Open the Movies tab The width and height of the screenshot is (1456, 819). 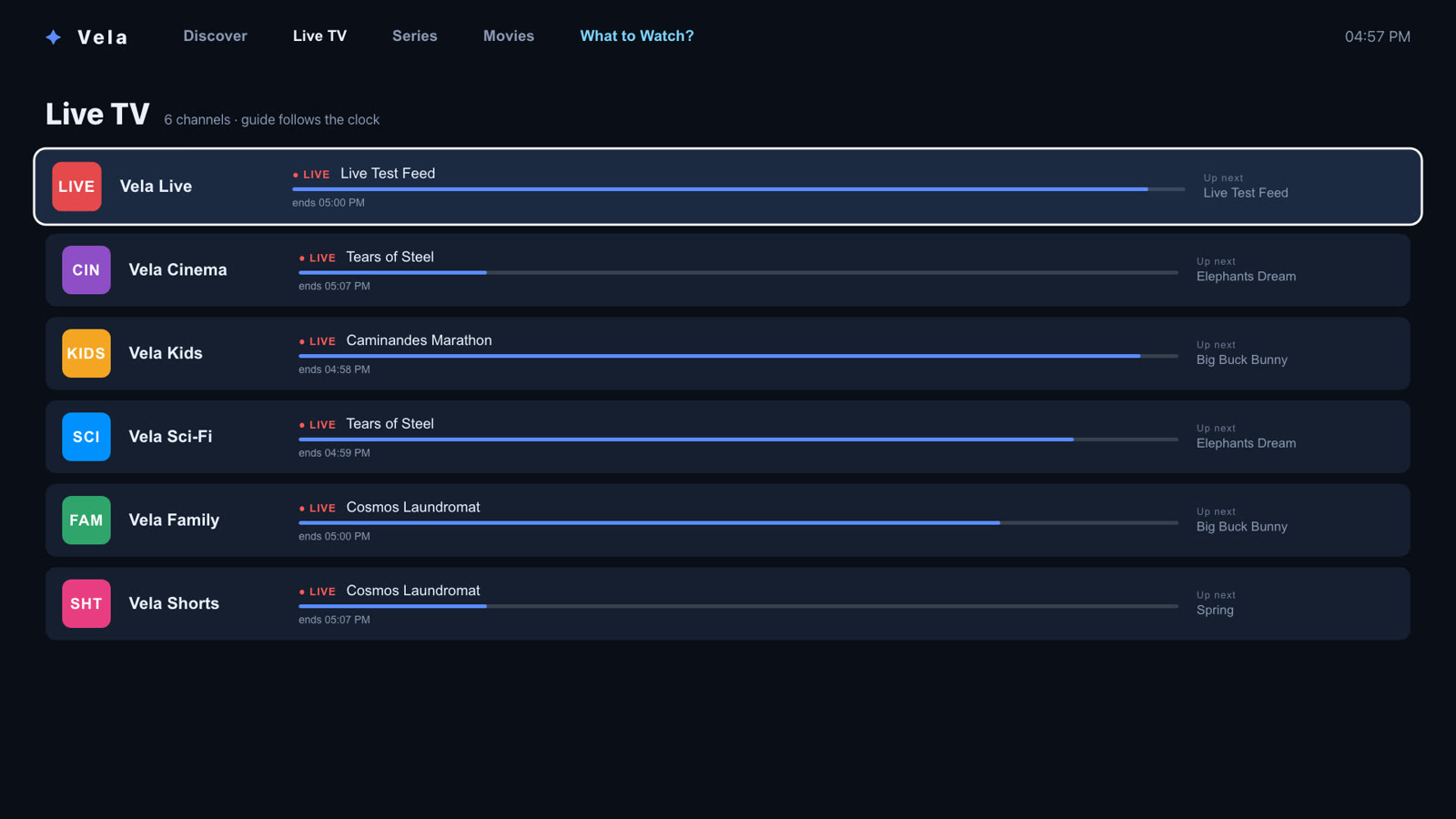click(509, 36)
